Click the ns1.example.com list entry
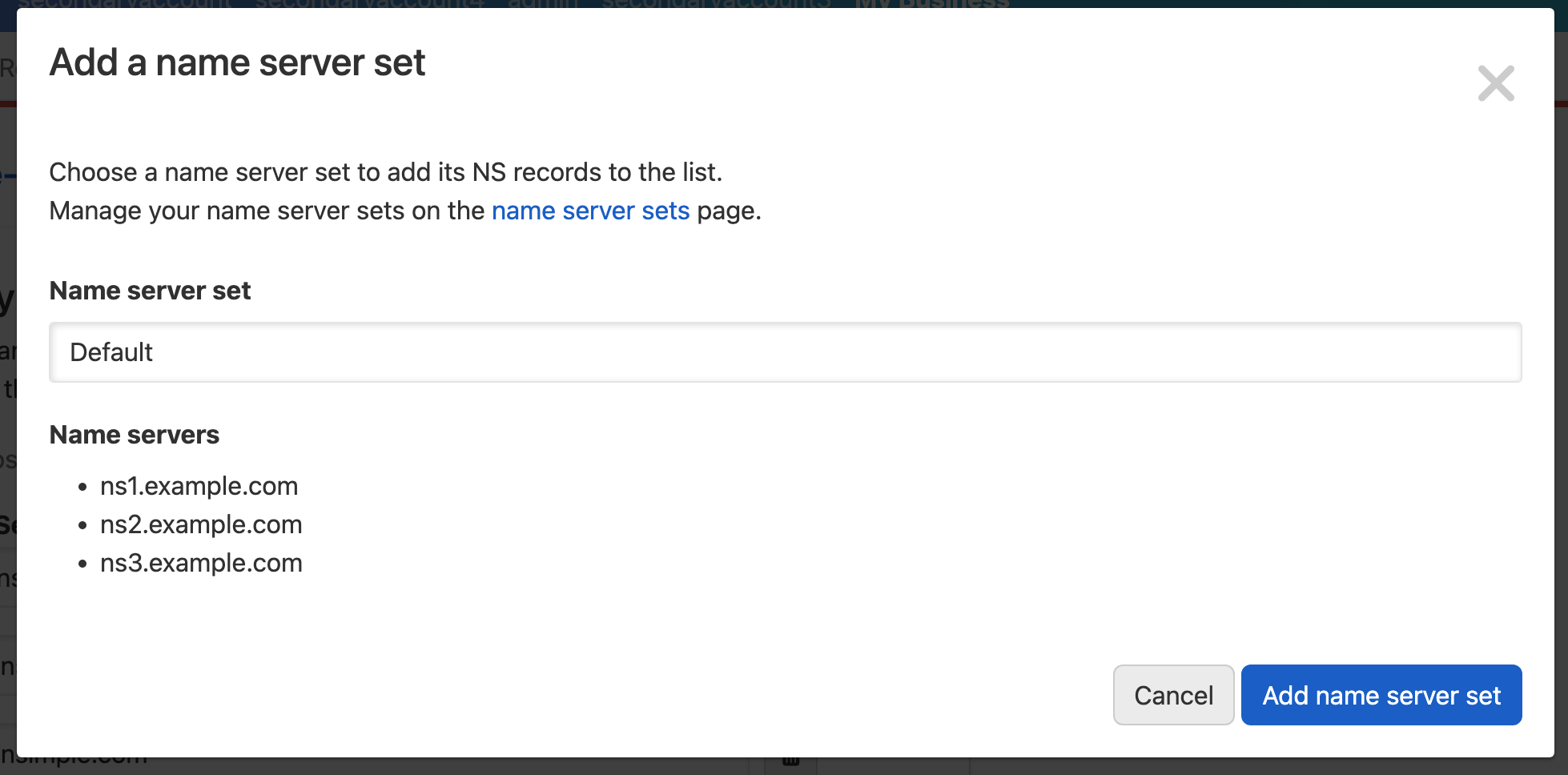Viewport: 1568px width, 775px height. coord(199,486)
